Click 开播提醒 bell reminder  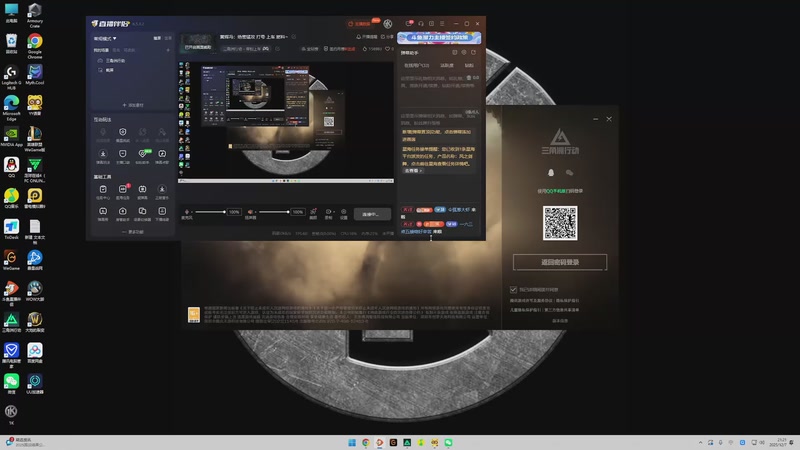[367, 37]
